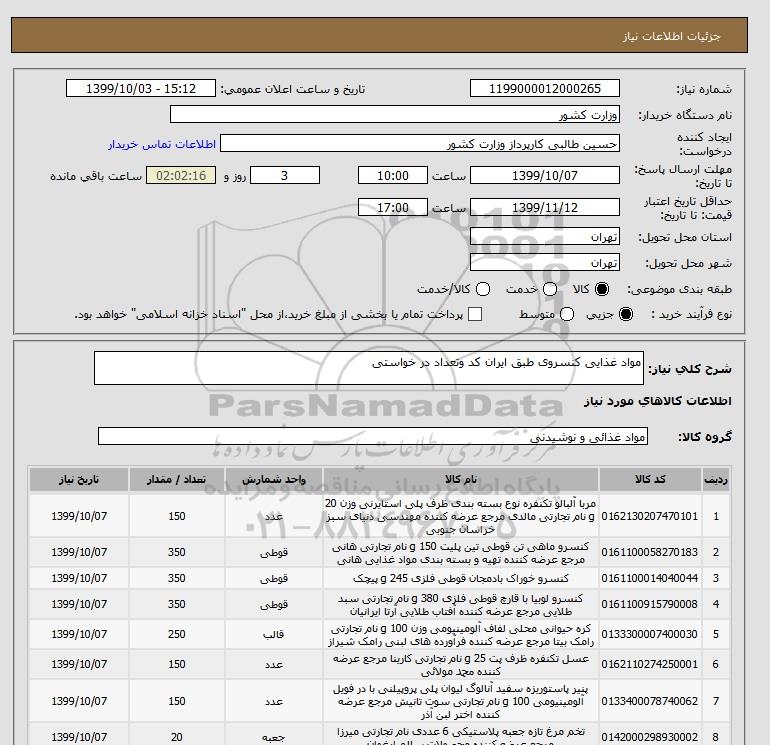This screenshot has height=745, width=770.
Task: Click quantity 250 in the butter row
Action: click(177, 634)
